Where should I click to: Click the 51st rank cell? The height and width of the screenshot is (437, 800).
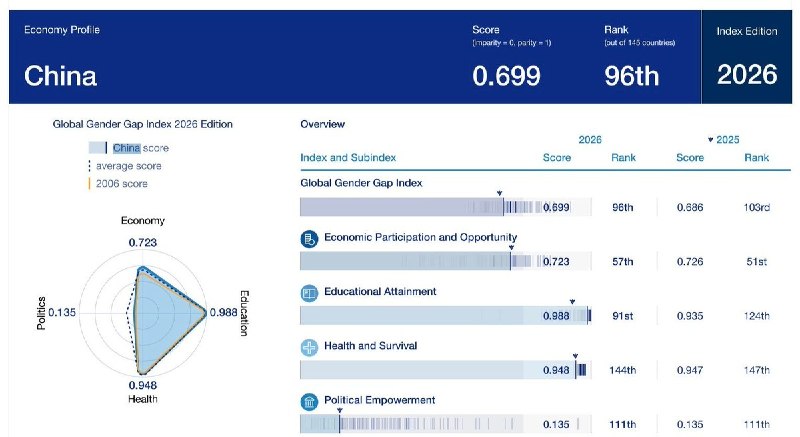757,262
